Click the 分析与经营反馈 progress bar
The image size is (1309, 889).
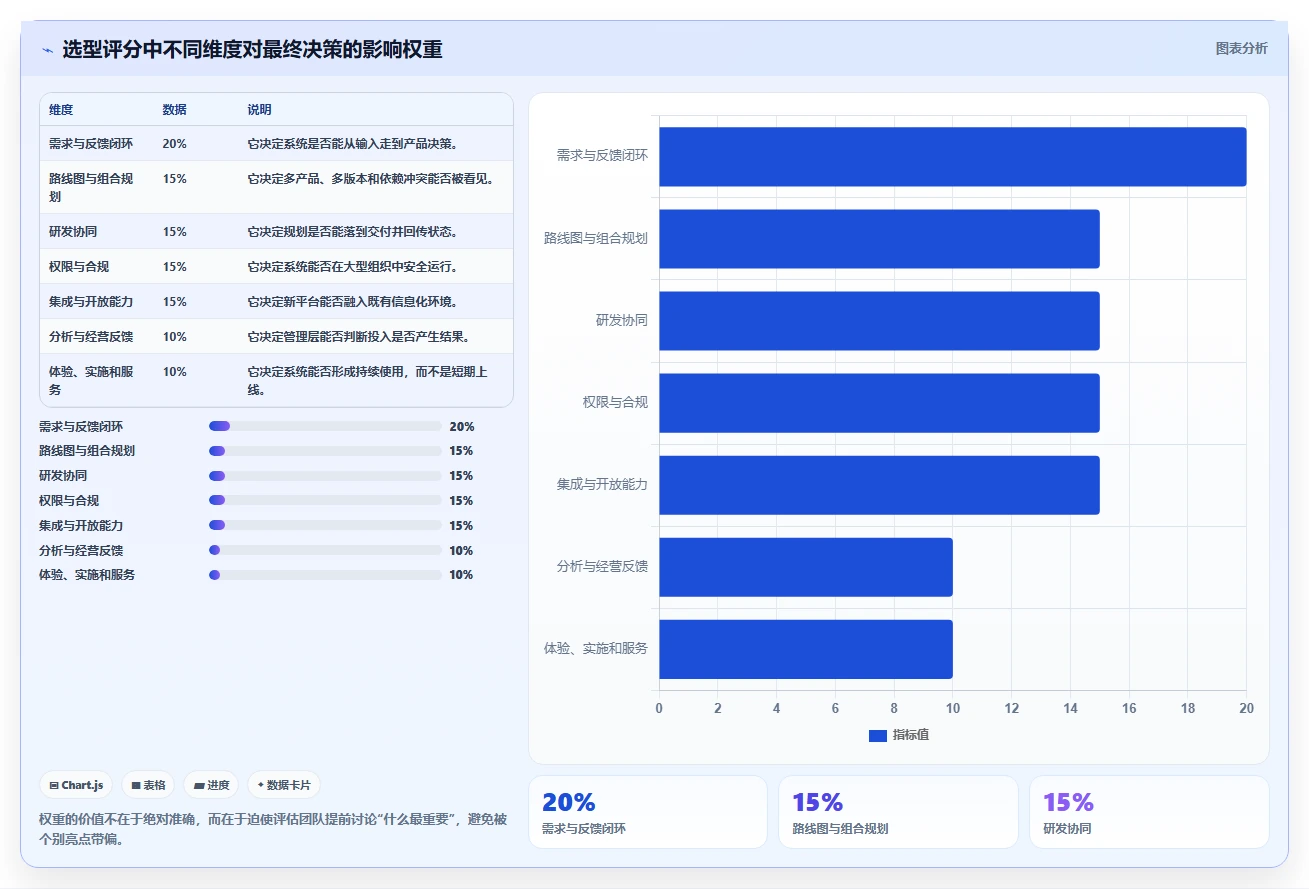(x=325, y=550)
